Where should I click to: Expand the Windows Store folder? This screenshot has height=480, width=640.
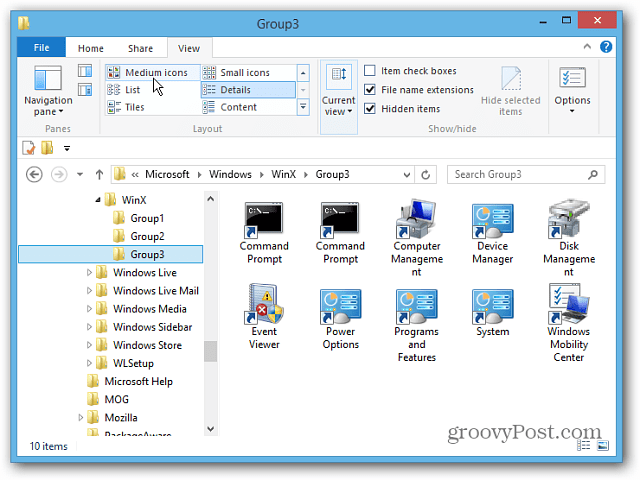coord(89,345)
